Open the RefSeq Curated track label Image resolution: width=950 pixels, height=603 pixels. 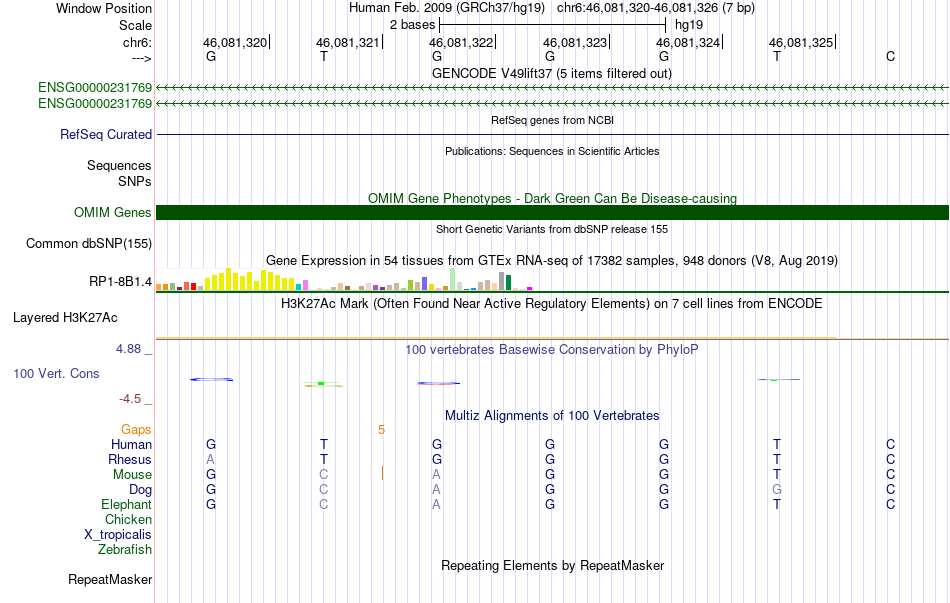[105, 135]
